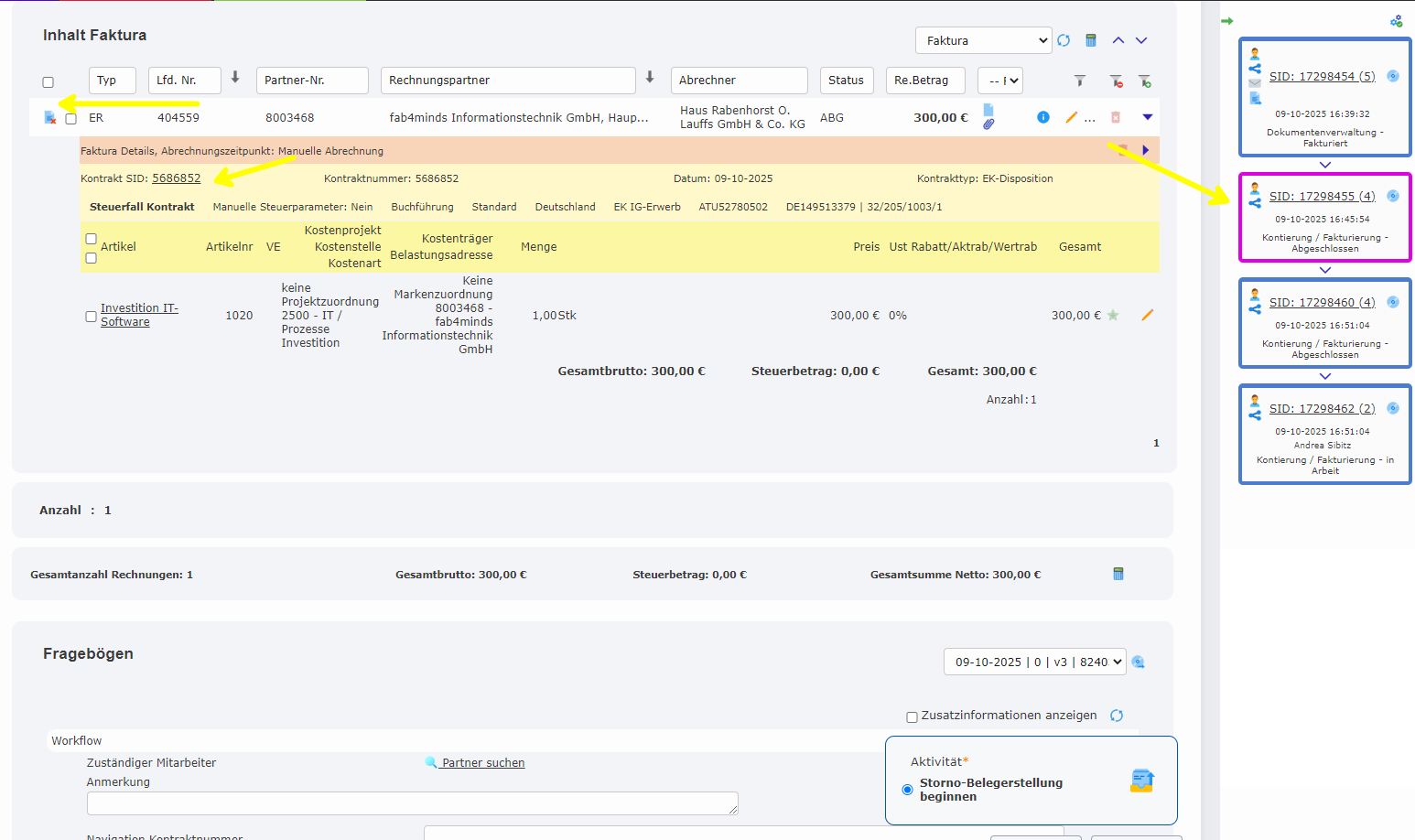Screen dimensions: 1415x840
Task: Tick the select-all checkbox in the table header
Action: 49,82
